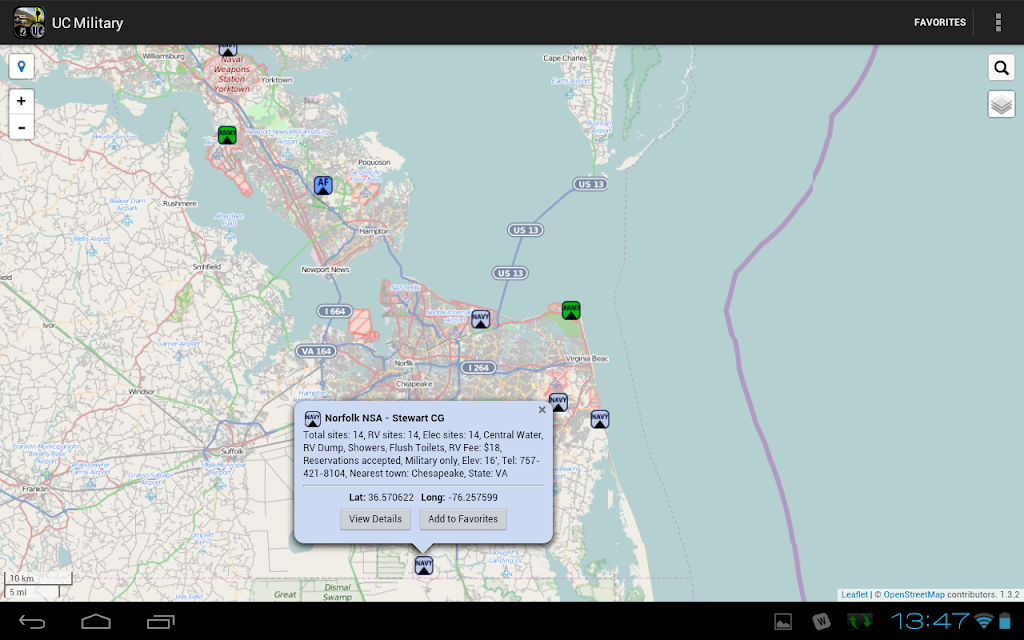Select the Navy marker on the coast south of Virginia Beach

[x=600, y=419]
